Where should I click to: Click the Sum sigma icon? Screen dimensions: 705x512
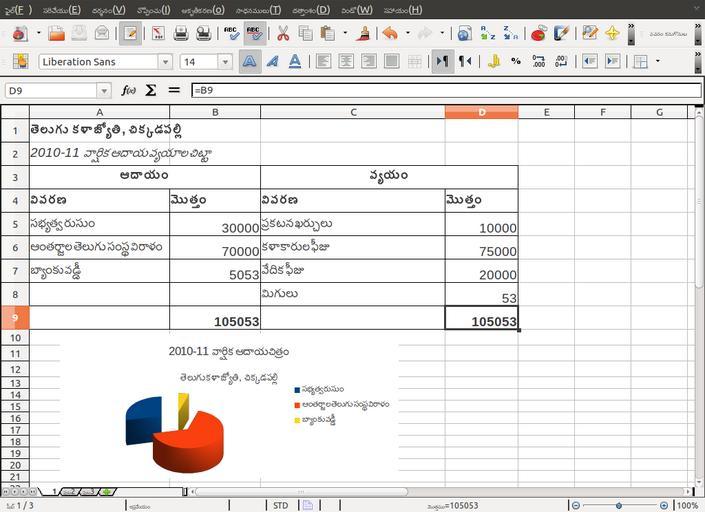pos(151,90)
